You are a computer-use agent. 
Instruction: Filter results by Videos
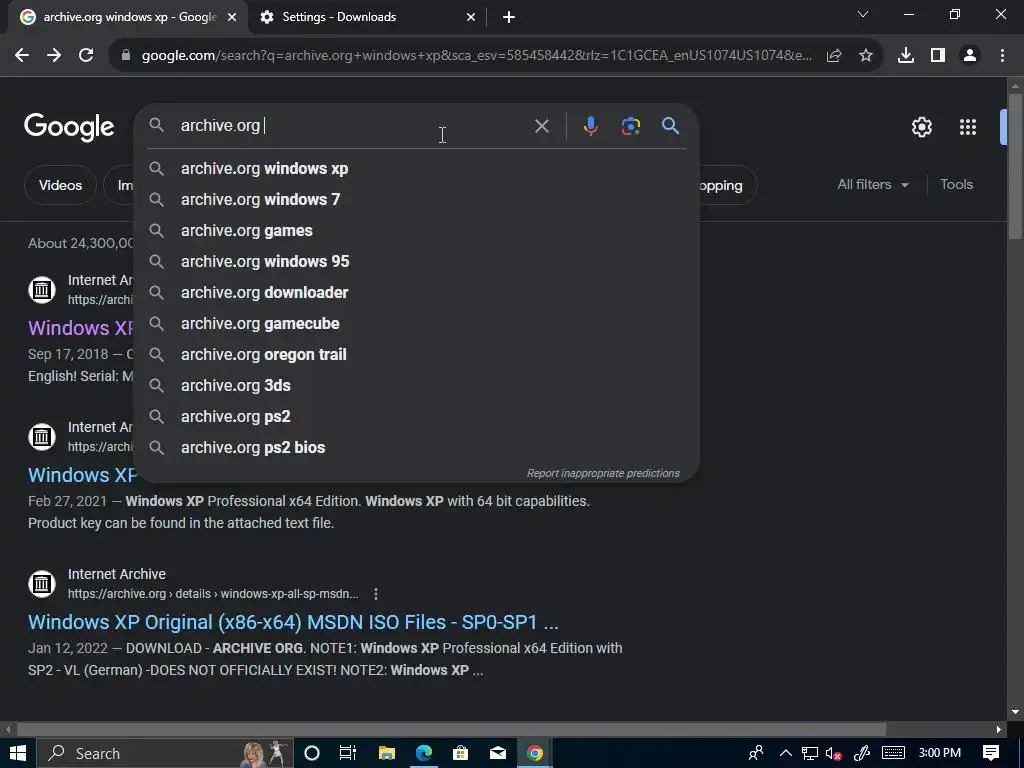point(60,185)
